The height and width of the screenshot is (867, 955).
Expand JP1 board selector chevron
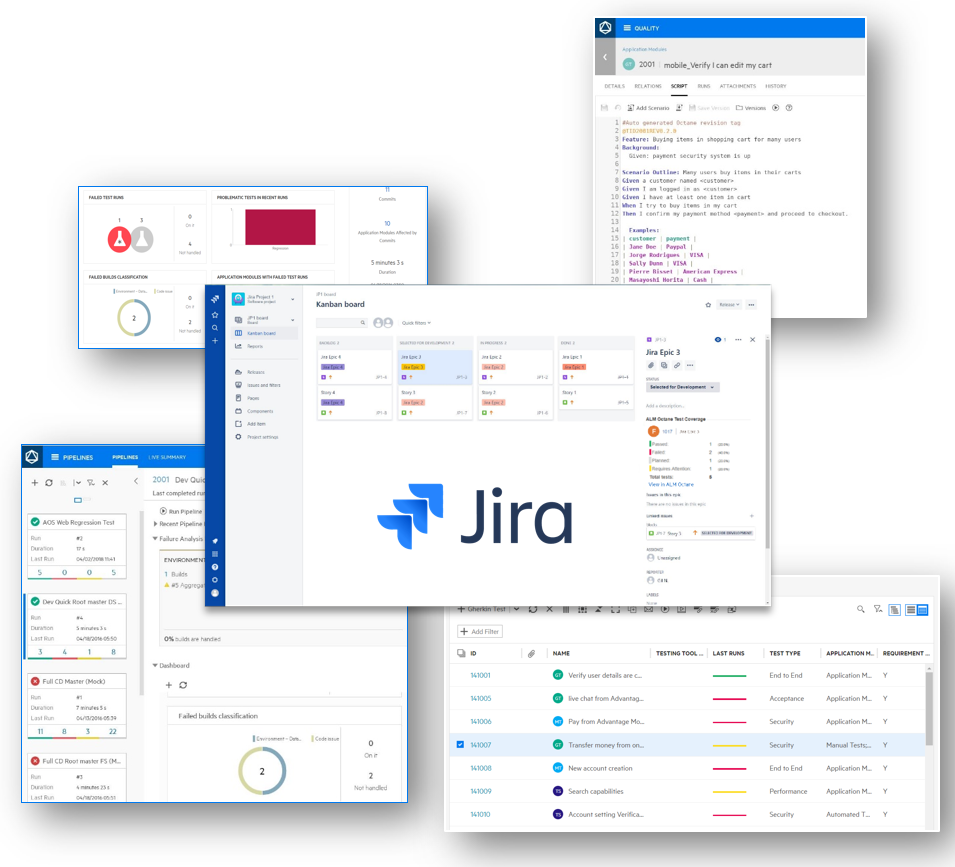(293, 320)
